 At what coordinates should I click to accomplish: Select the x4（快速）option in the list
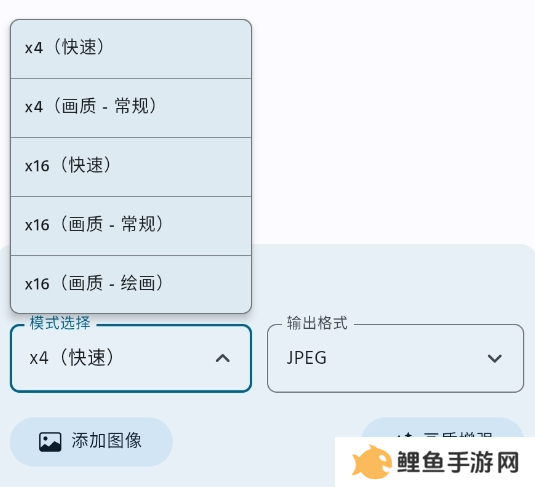(x=131, y=49)
